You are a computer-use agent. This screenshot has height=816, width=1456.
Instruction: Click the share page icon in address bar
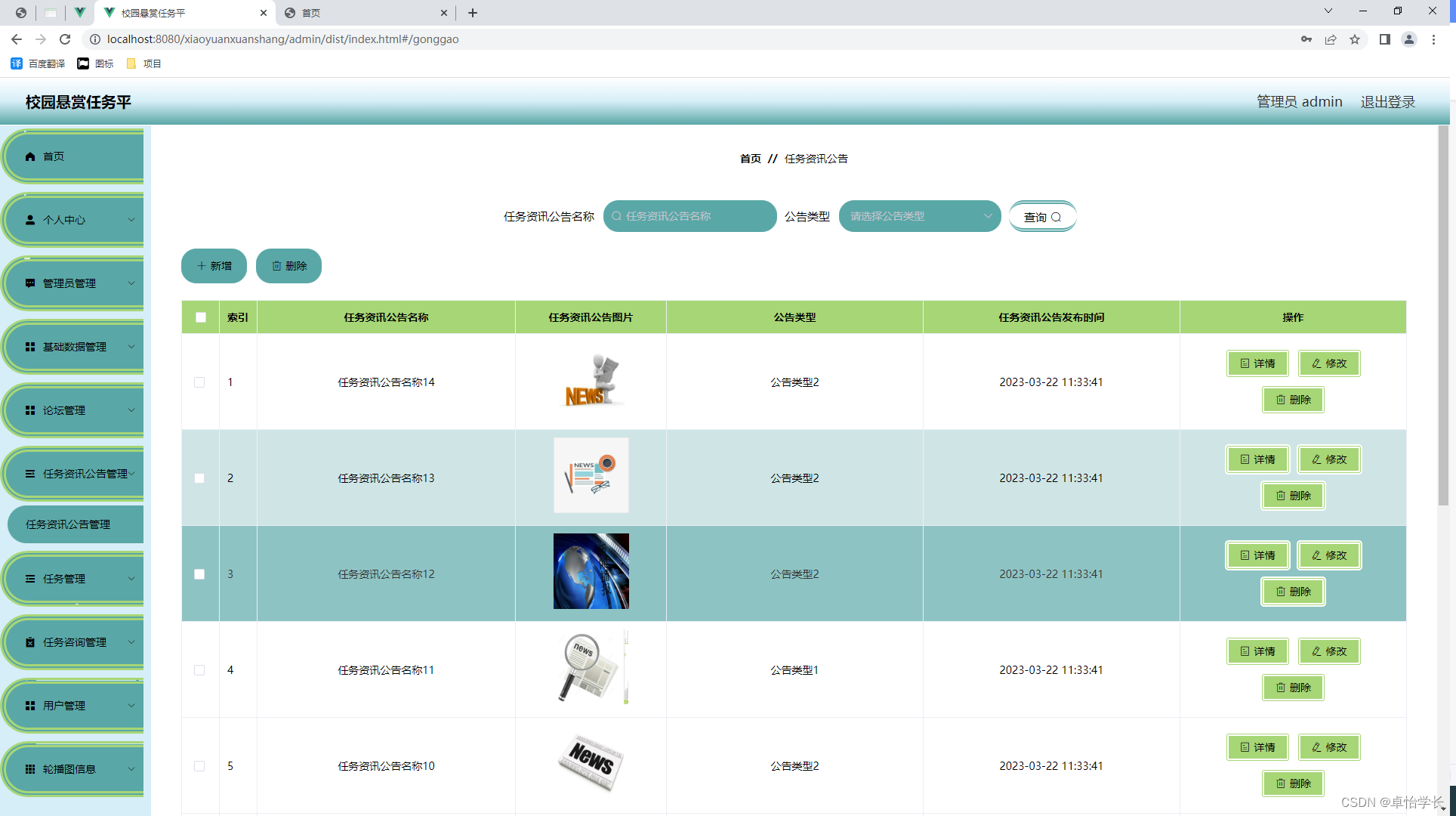pyautogui.click(x=1331, y=39)
